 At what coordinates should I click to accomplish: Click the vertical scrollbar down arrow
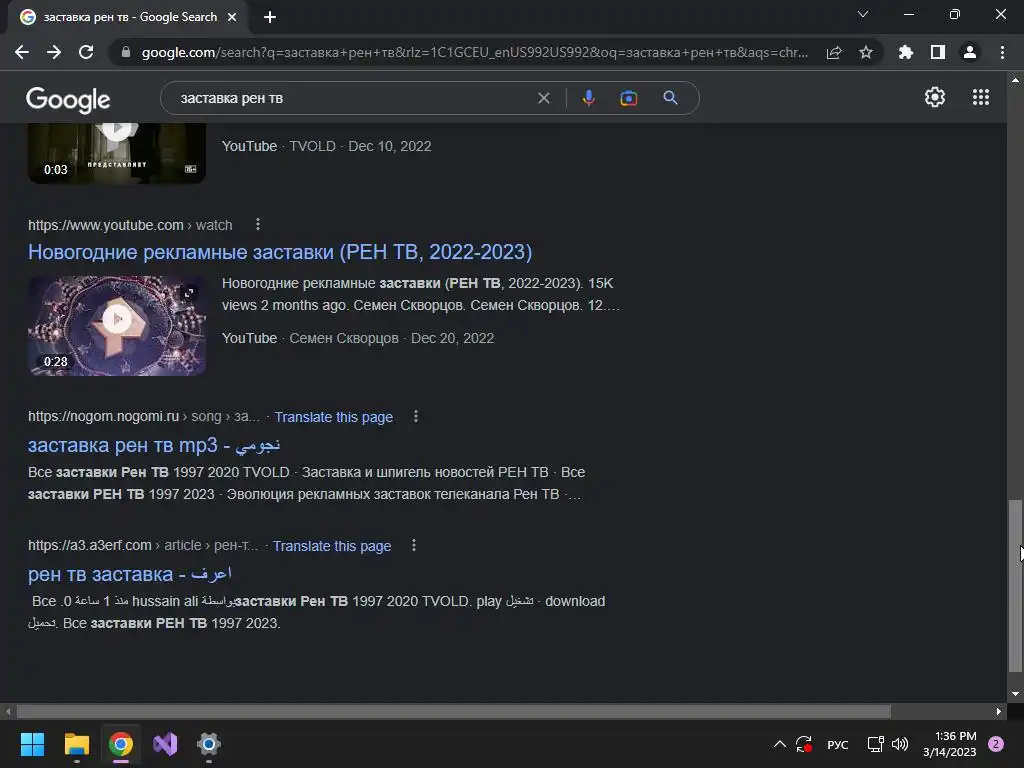(x=1014, y=694)
